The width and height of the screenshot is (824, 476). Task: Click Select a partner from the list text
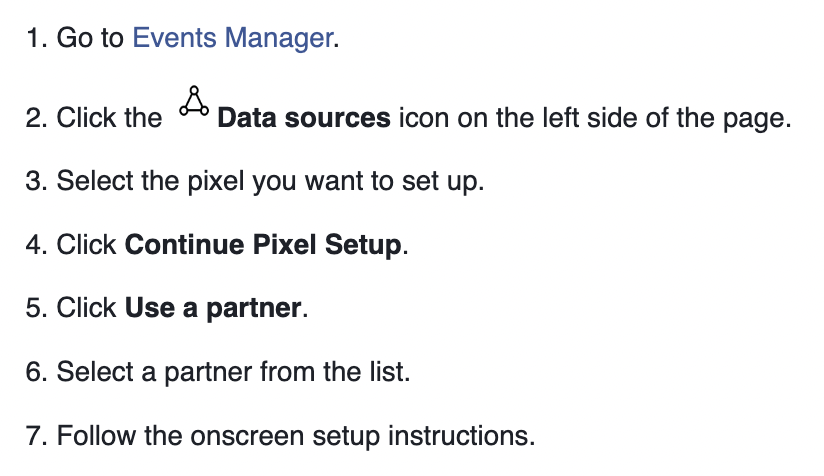[x=233, y=372]
